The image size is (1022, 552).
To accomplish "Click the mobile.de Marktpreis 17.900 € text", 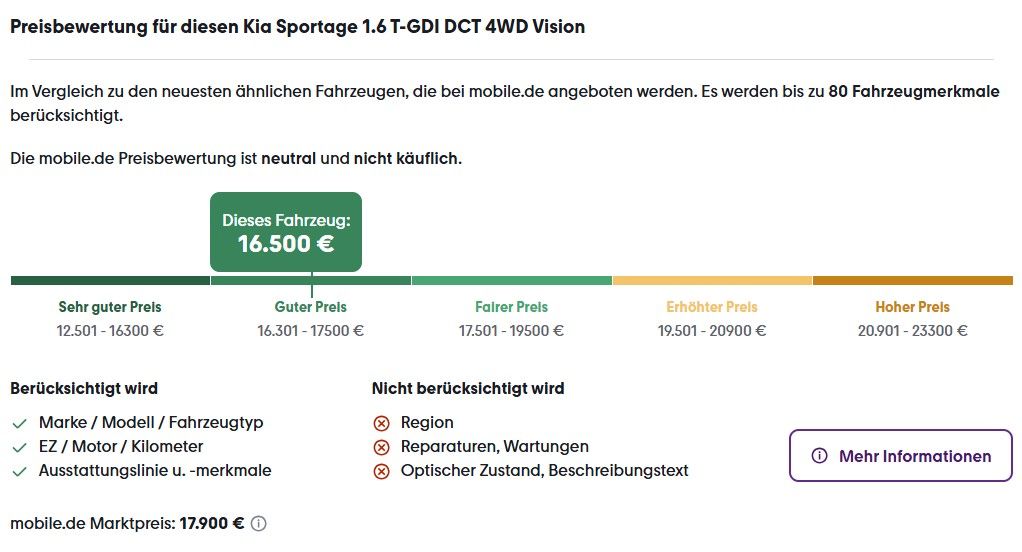I will coord(128,523).
